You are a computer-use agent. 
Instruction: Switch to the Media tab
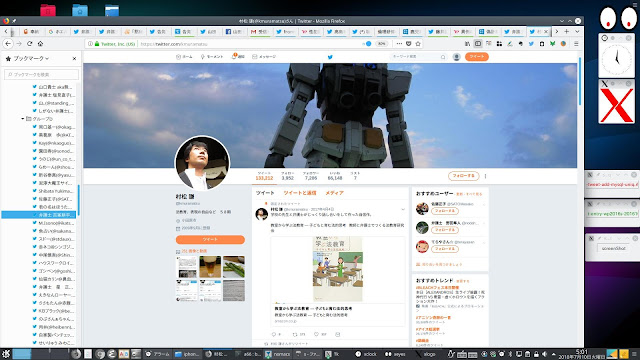click(x=334, y=193)
